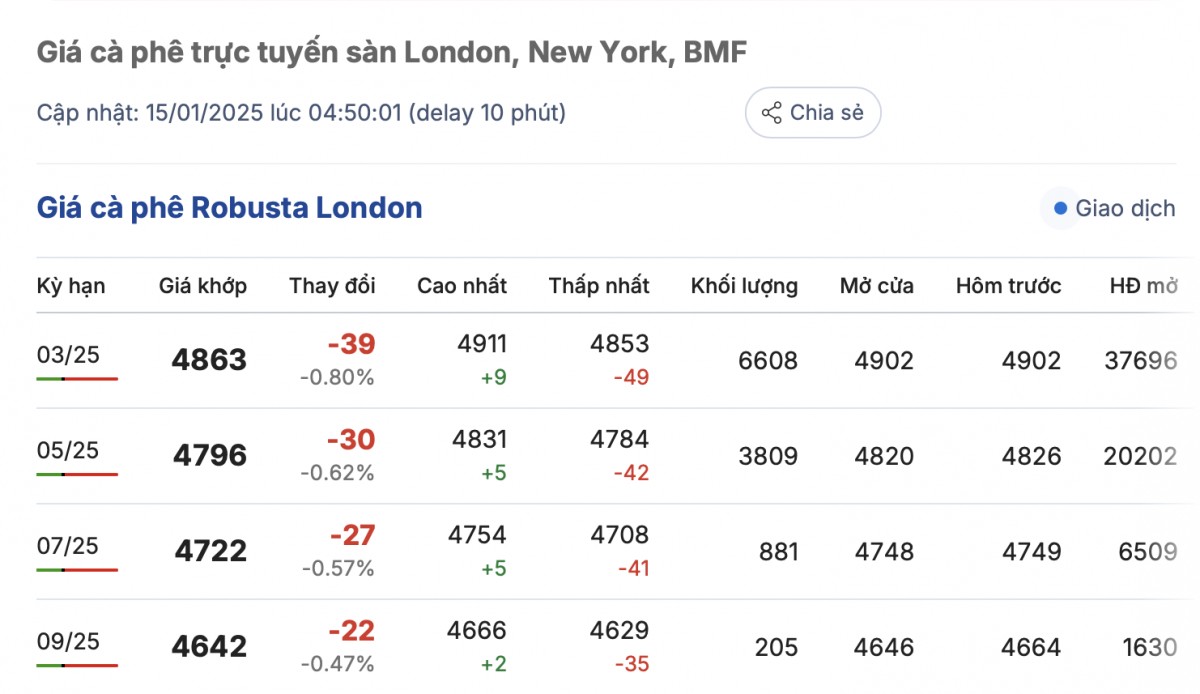Image resolution: width=1200 pixels, height=694 pixels.
Task: Click the Khối lượng column header
Action: coord(744,286)
